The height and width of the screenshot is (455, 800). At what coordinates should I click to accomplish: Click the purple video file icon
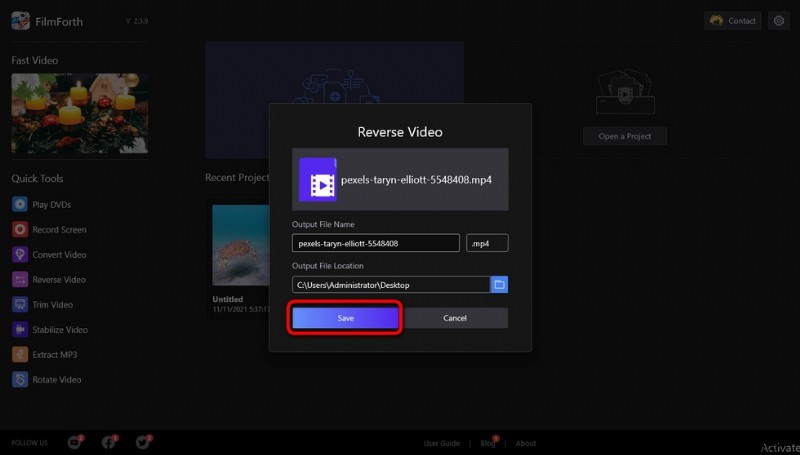pos(318,180)
